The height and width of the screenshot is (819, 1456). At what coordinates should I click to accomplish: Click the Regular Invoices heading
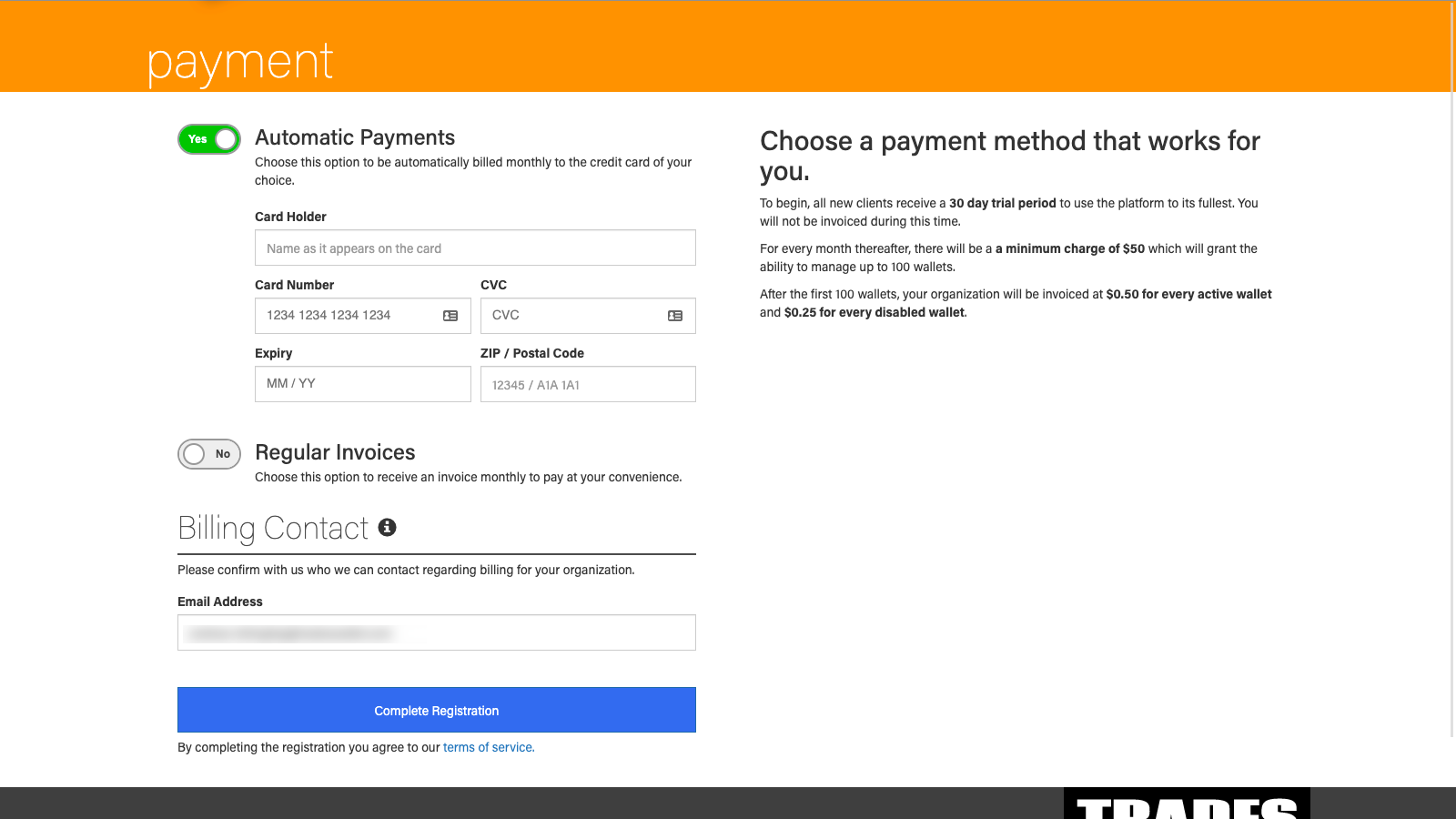[x=335, y=452]
